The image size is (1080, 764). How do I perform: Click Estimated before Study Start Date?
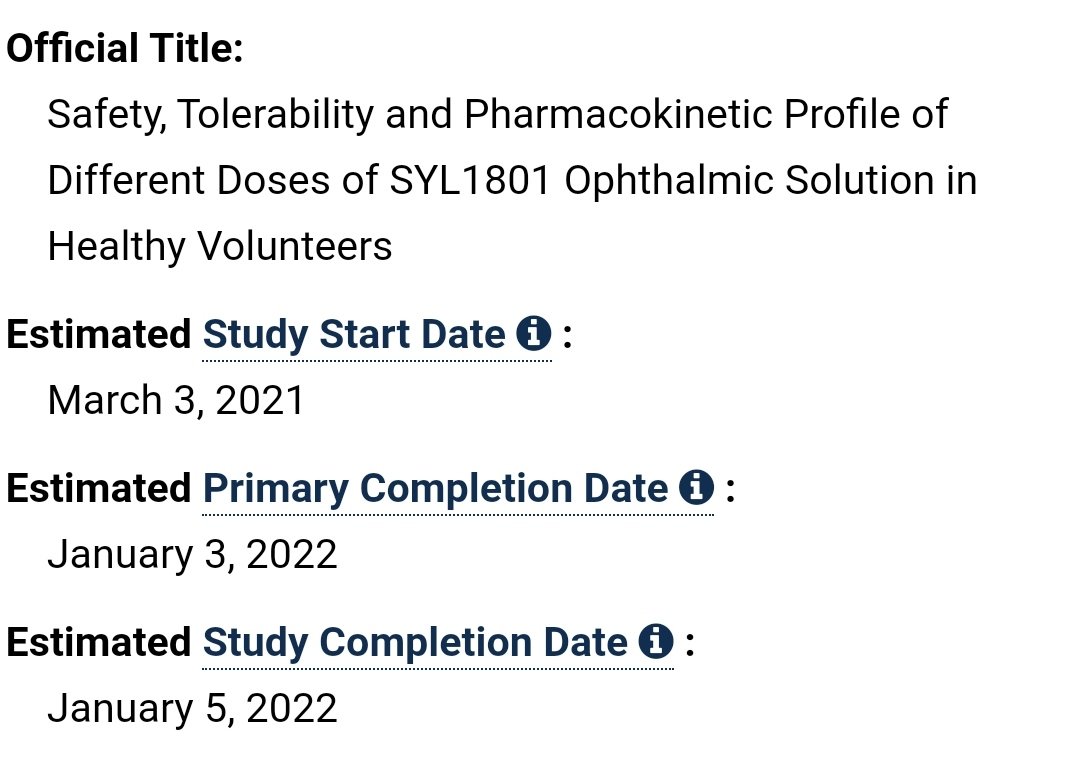click(98, 334)
